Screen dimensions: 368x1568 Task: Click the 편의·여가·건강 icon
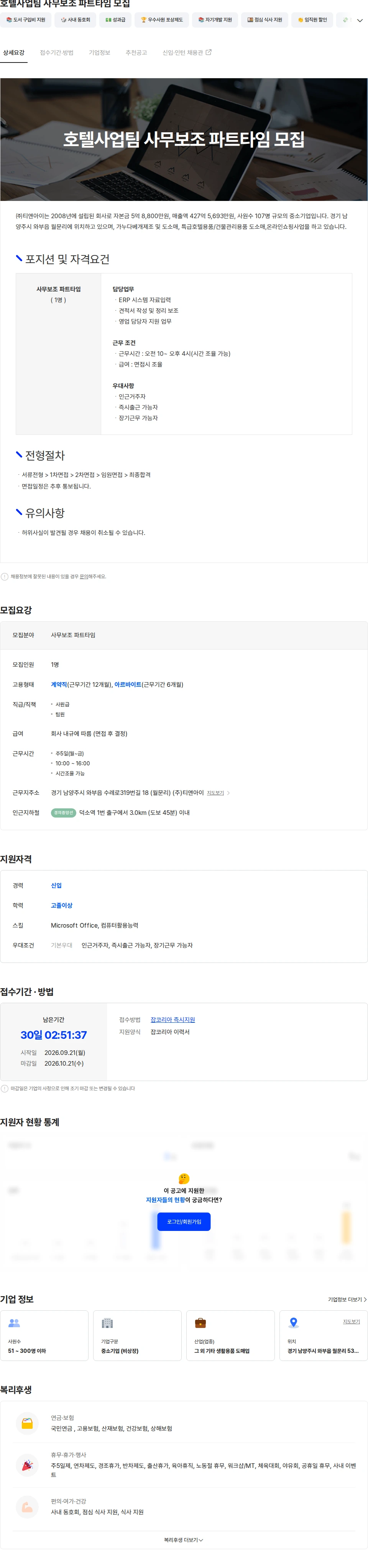click(x=27, y=1507)
